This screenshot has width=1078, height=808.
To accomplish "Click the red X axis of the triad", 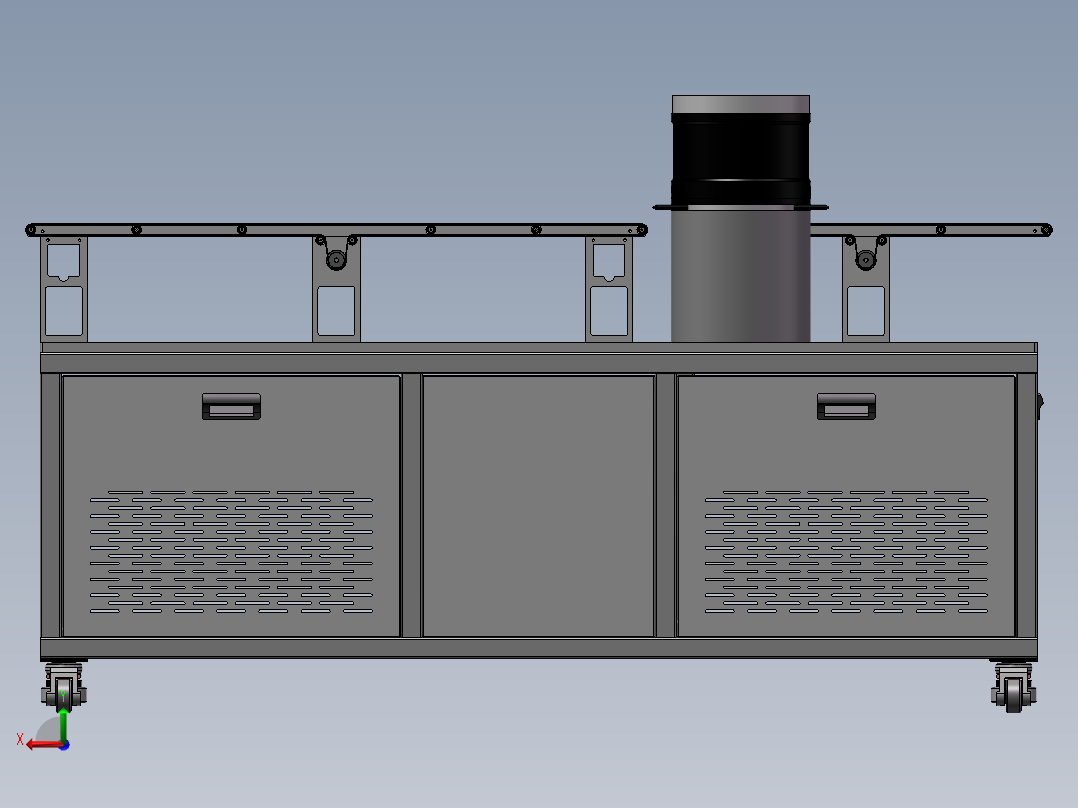I will point(45,745).
